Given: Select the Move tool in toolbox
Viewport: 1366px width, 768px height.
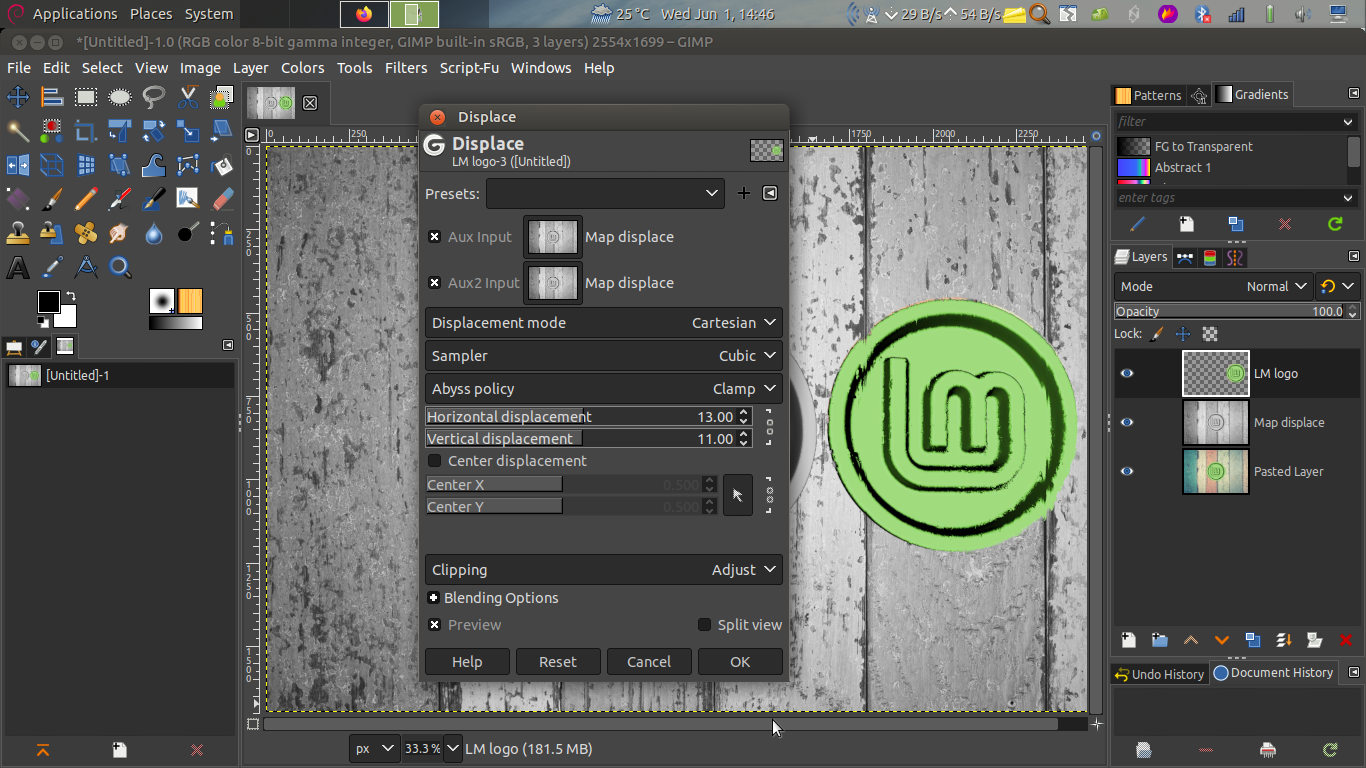Looking at the screenshot, I should tap(17, 97).
